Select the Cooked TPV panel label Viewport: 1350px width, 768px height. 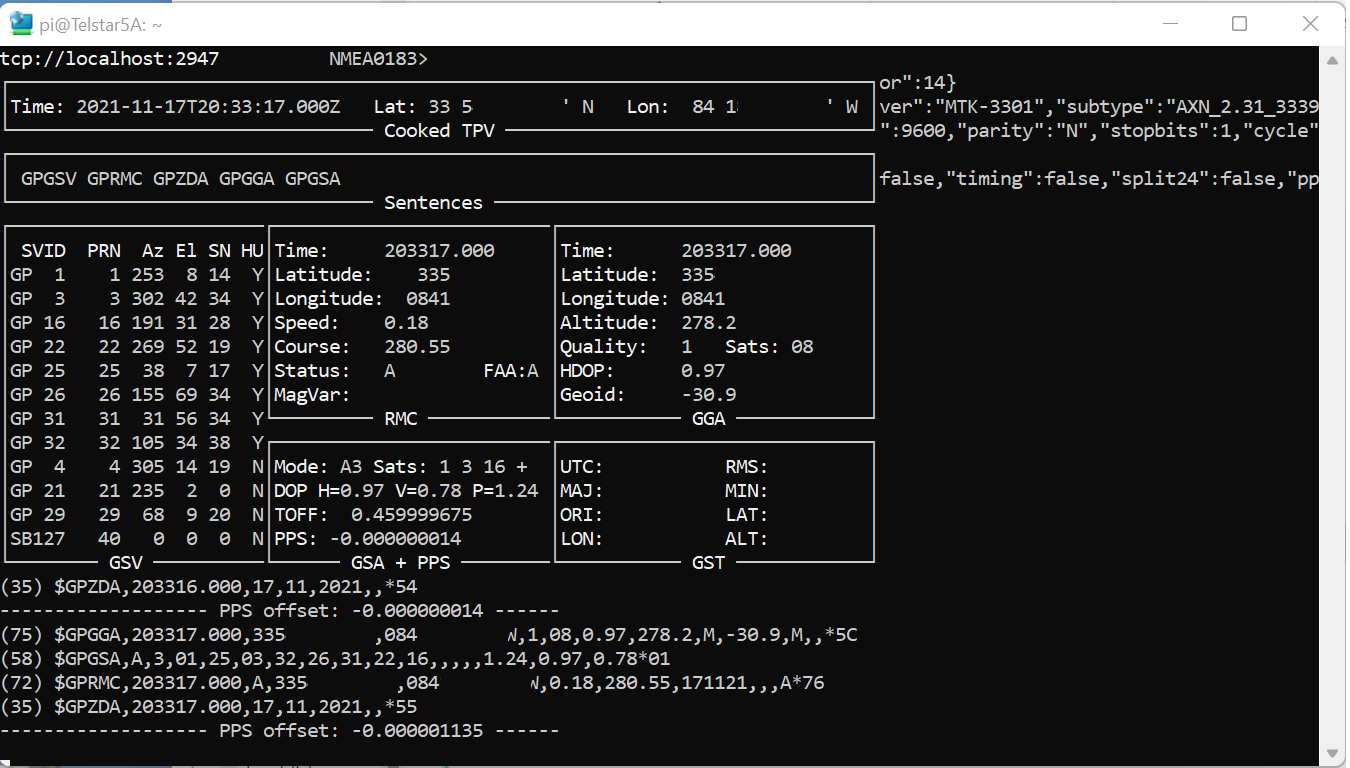(438, 130)
